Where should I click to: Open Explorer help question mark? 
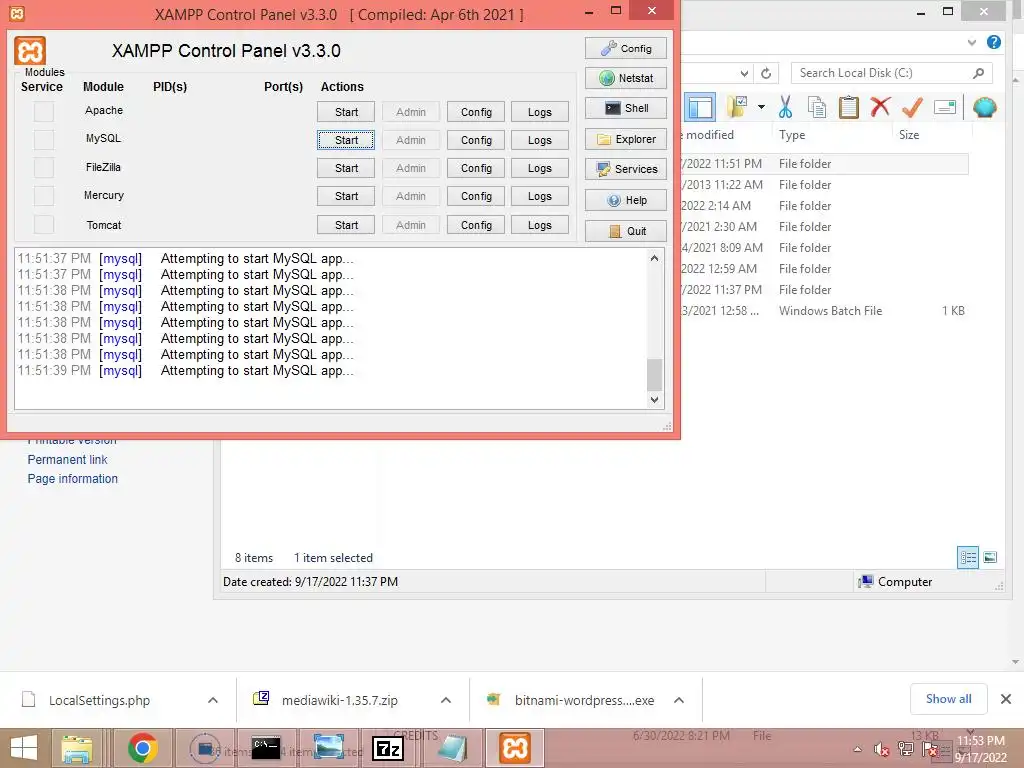(x=994, y=42)
